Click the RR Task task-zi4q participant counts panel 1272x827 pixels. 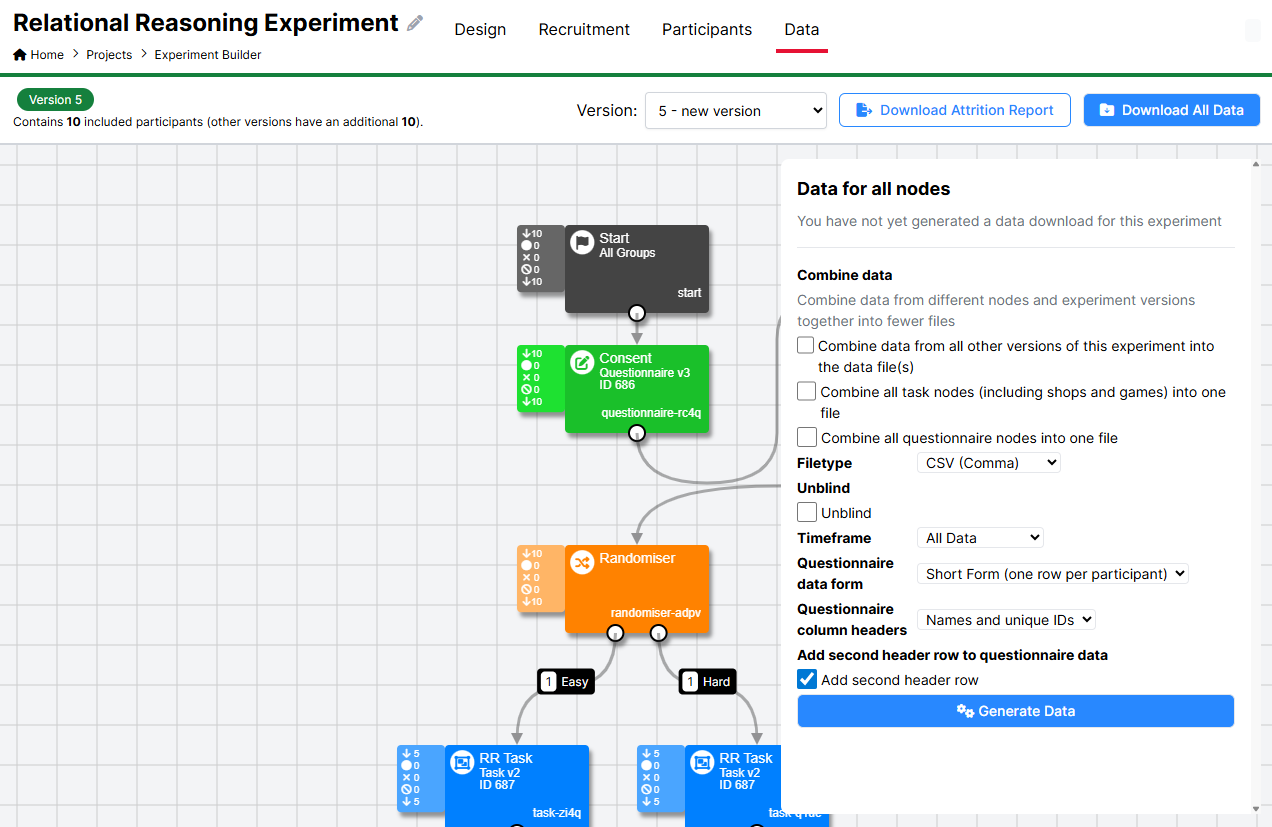coord(421,778)
